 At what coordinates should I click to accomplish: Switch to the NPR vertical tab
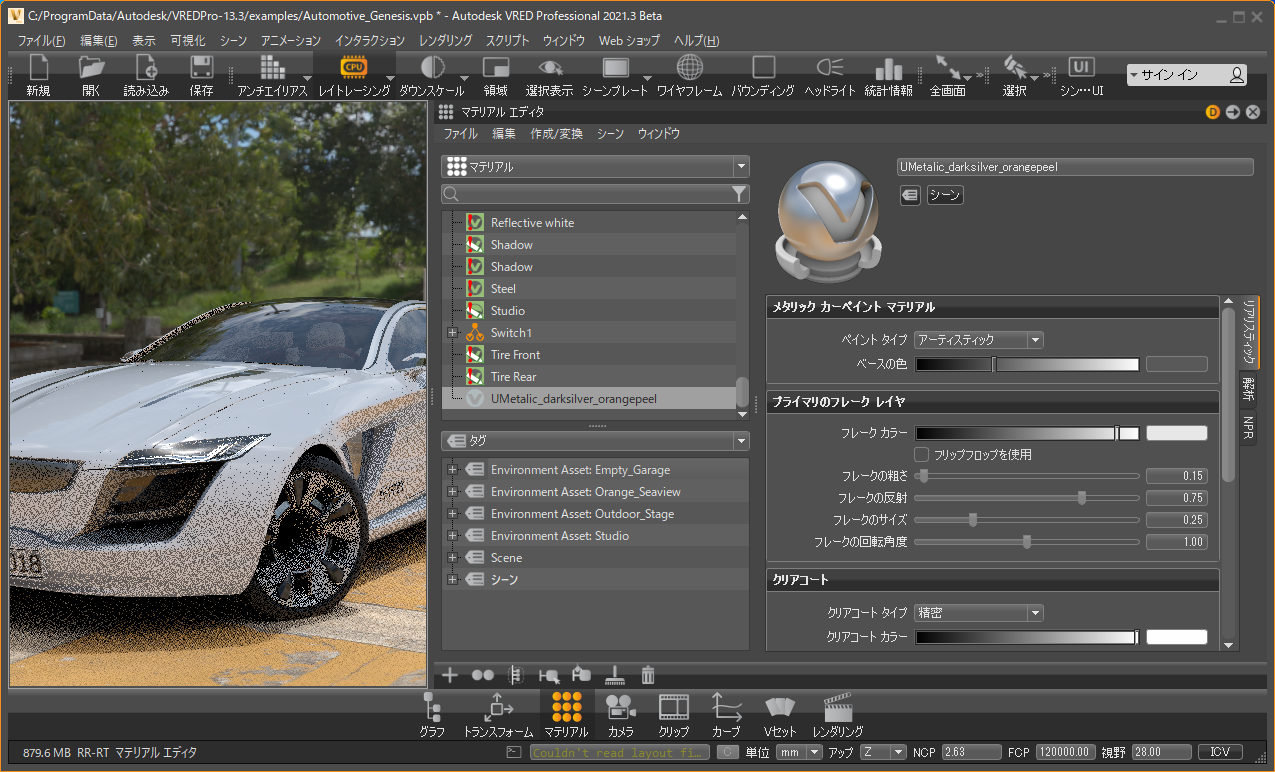click(x=1249, y=429)
